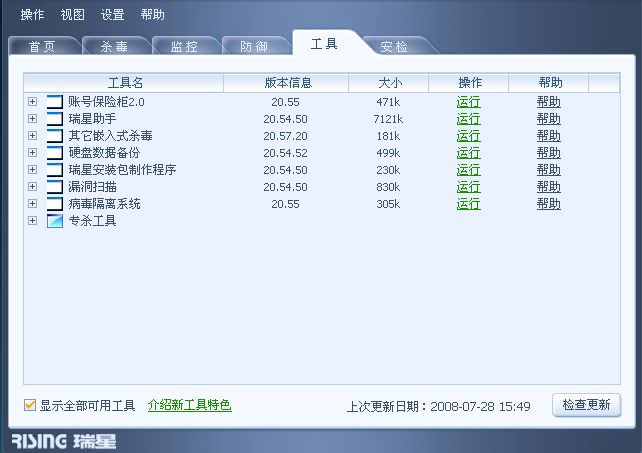Screen dimensions: 642x453
Task: Click the icon beside 瑞星助手
Action: pos(55,119)
